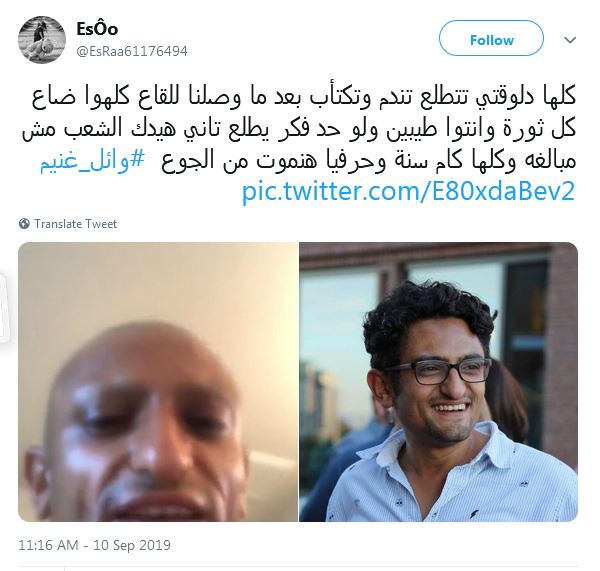
Task: Click the EsÔo profile avatar
Action: pos(42,40)
